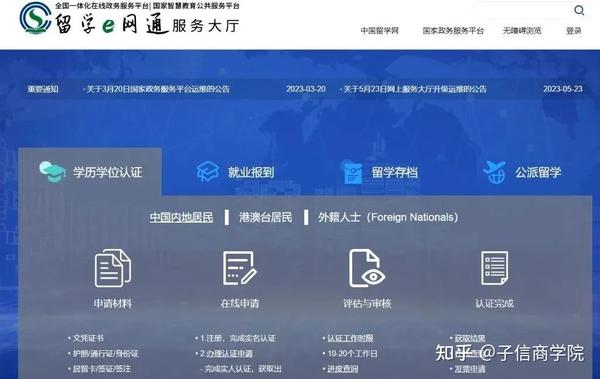Open the 5月23日 网上服务大厅升级运维 notice
This screenshot has width=600, height=379.
(415, 89)
